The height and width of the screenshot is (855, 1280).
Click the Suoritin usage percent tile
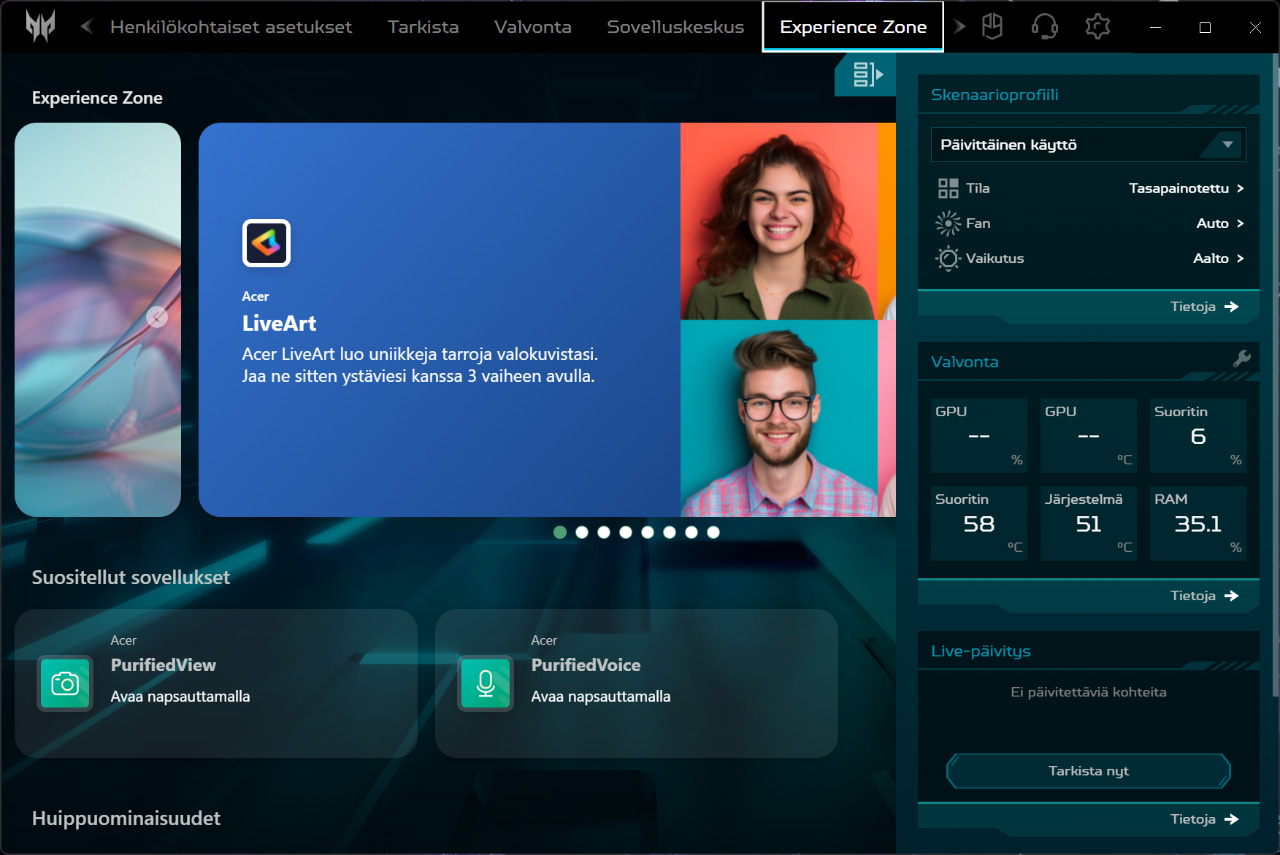(x=1198, y=436)
